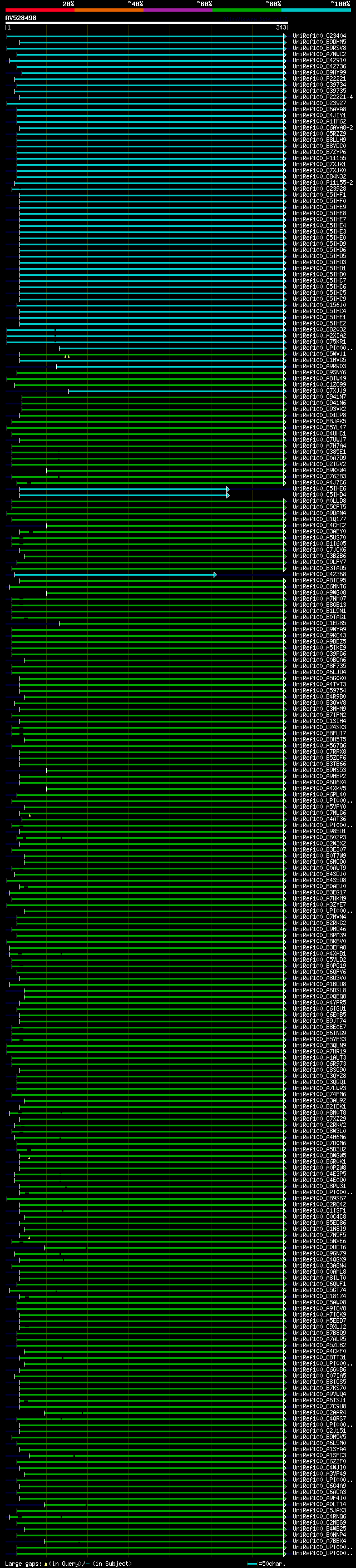Select hit label UniRef100_A0LLD8

pyautogui.click(x=319, y=501)
